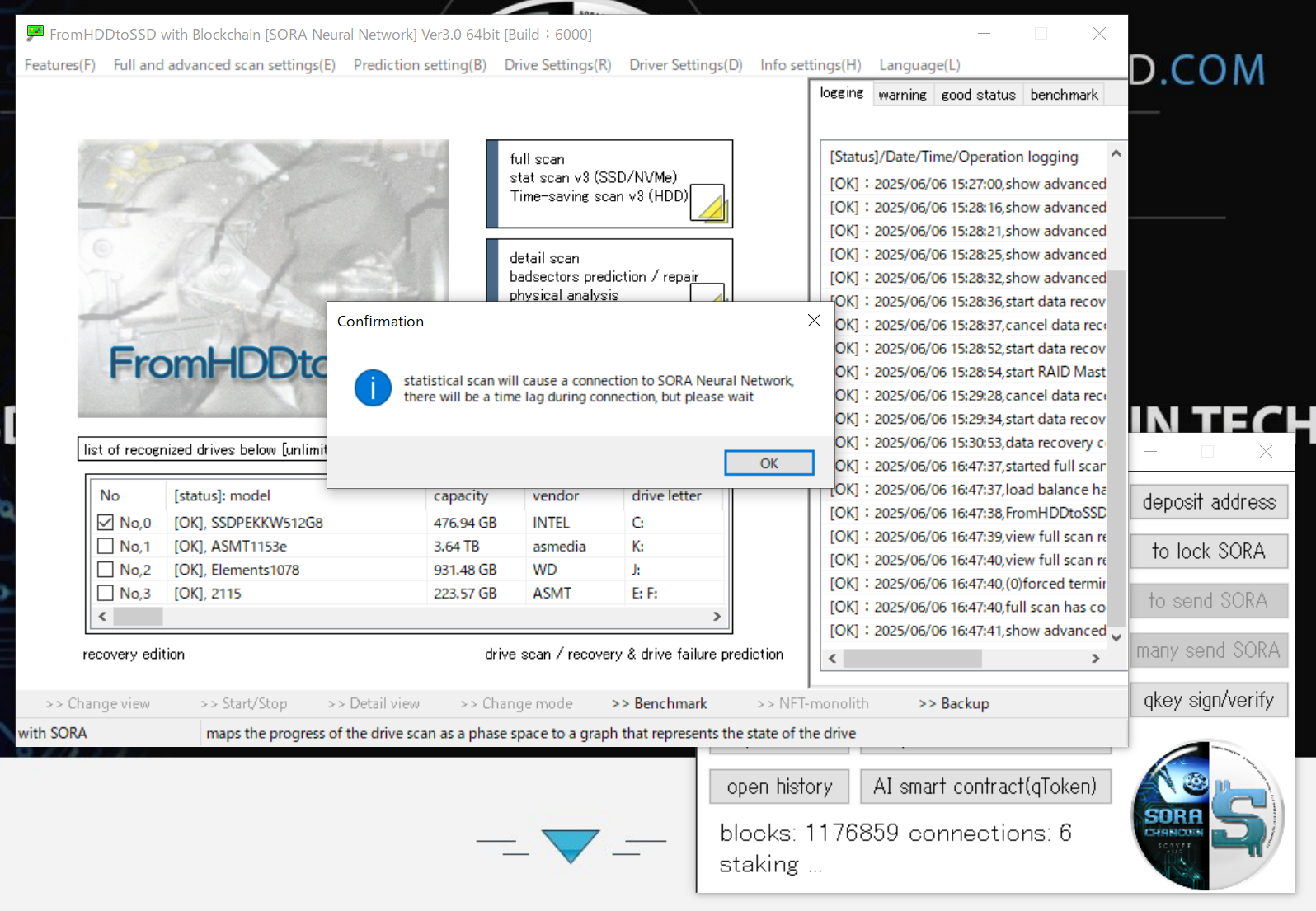Screen dimensions: 1316x911
Task: Click the deposit address button
Action: tap(1209, 501)
